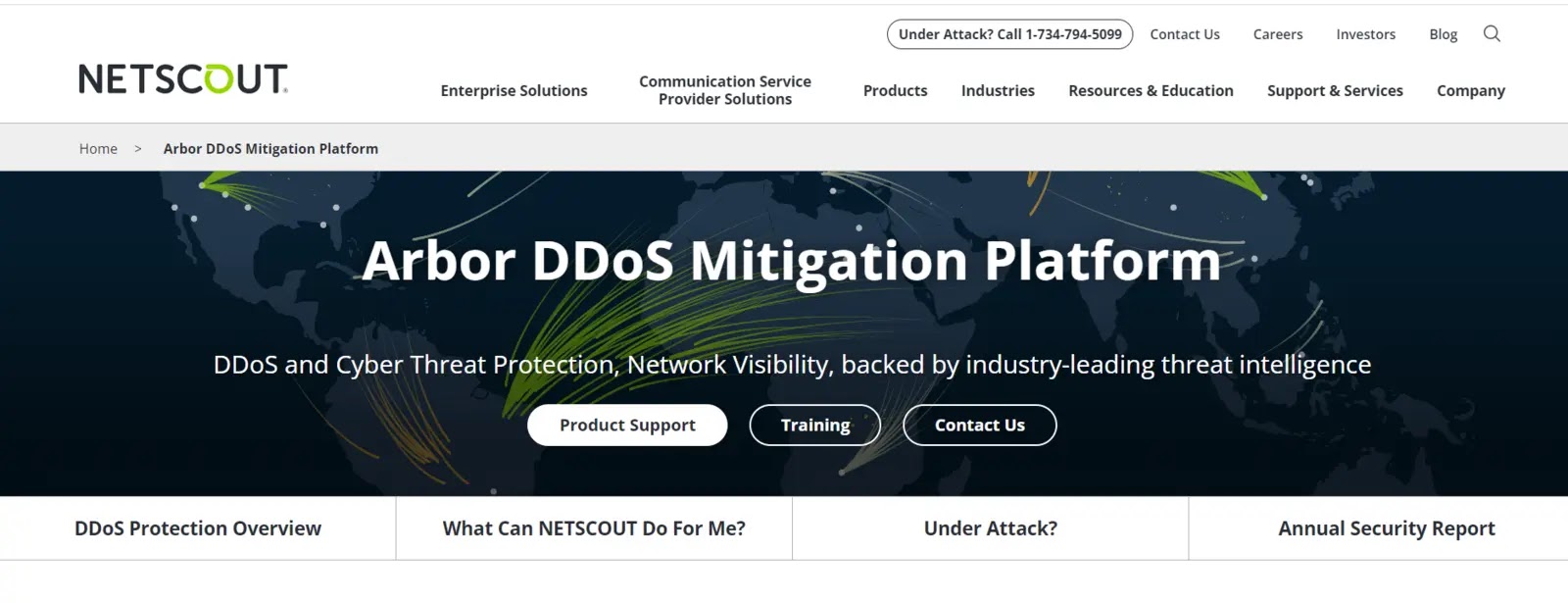Select Enterprise Solutions in navigation

pos(514,90)
